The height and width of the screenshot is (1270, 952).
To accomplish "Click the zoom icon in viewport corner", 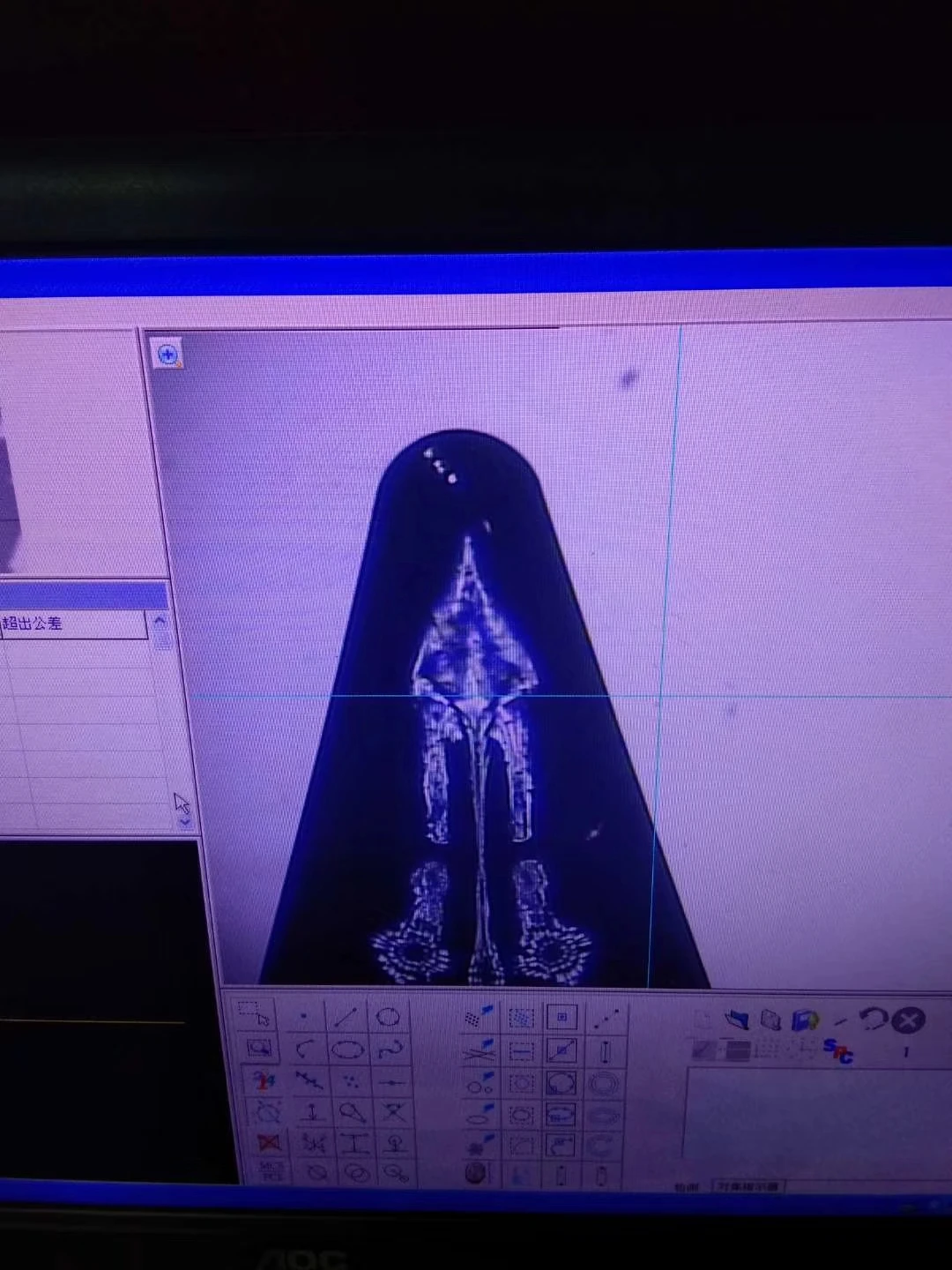I will pos(167,355).
